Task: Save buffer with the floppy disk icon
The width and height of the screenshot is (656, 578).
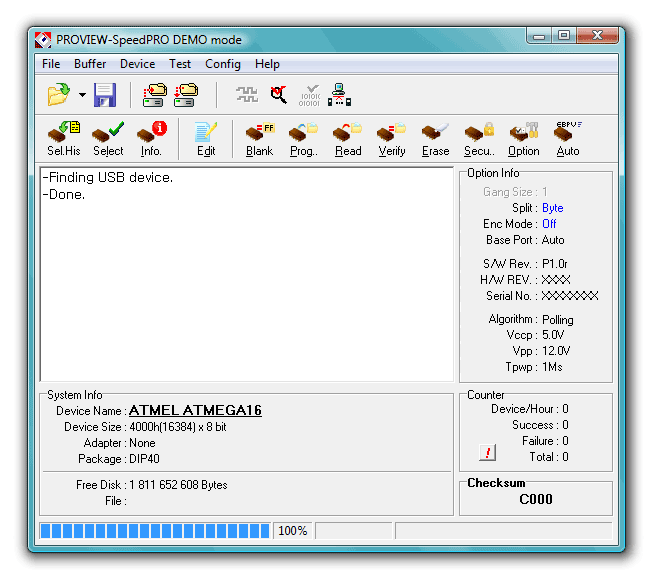Action: (x=105, y=95)
